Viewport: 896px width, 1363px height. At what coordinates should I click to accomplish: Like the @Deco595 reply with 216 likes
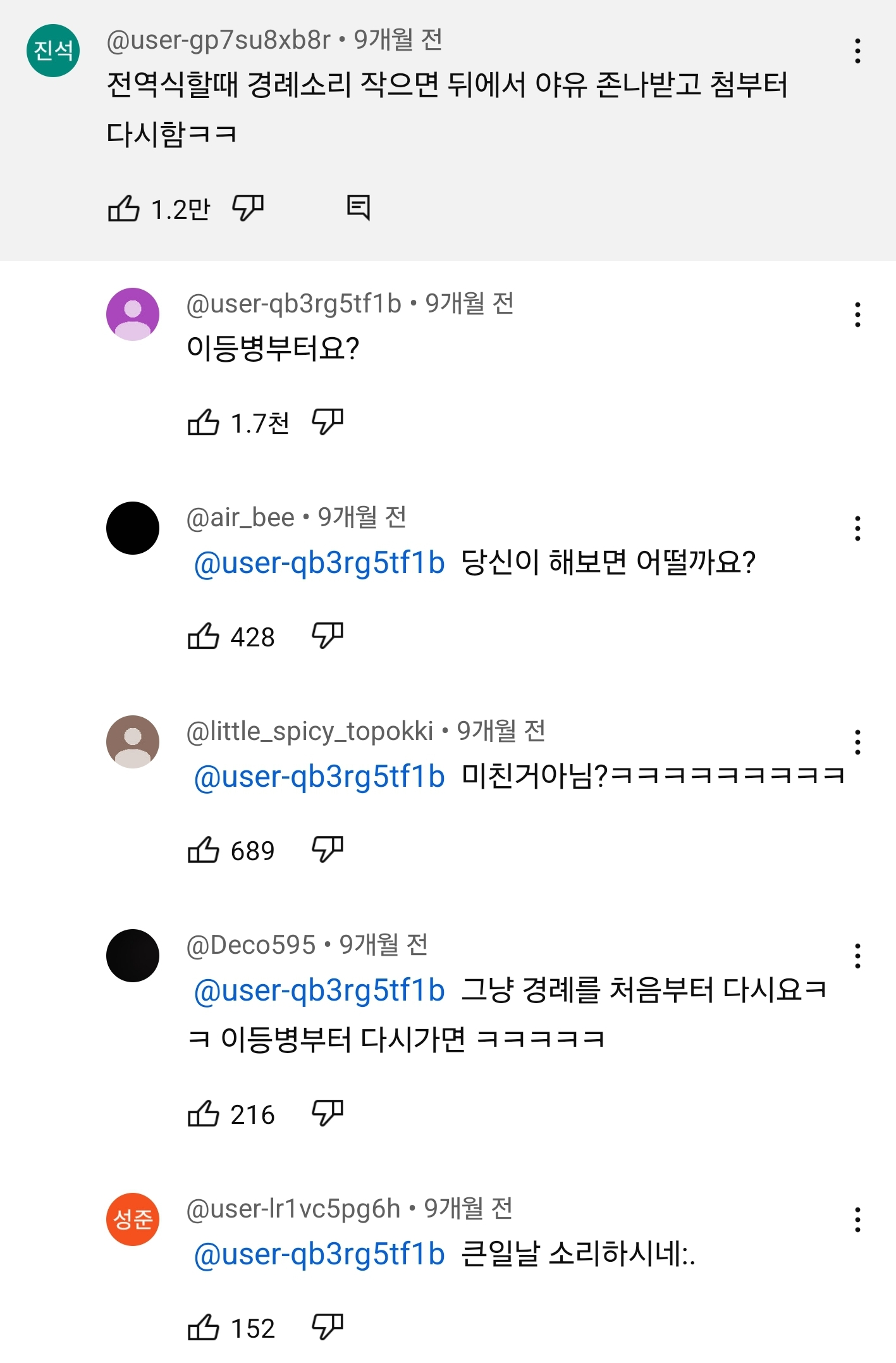tap(204, 1113)
